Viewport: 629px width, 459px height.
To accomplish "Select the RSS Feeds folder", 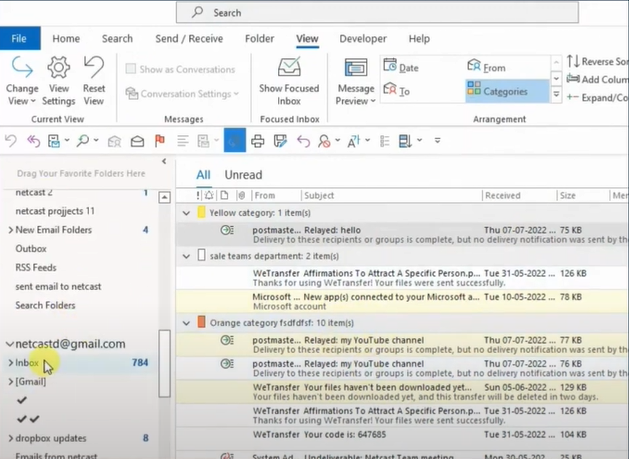I will pos(36,268).
